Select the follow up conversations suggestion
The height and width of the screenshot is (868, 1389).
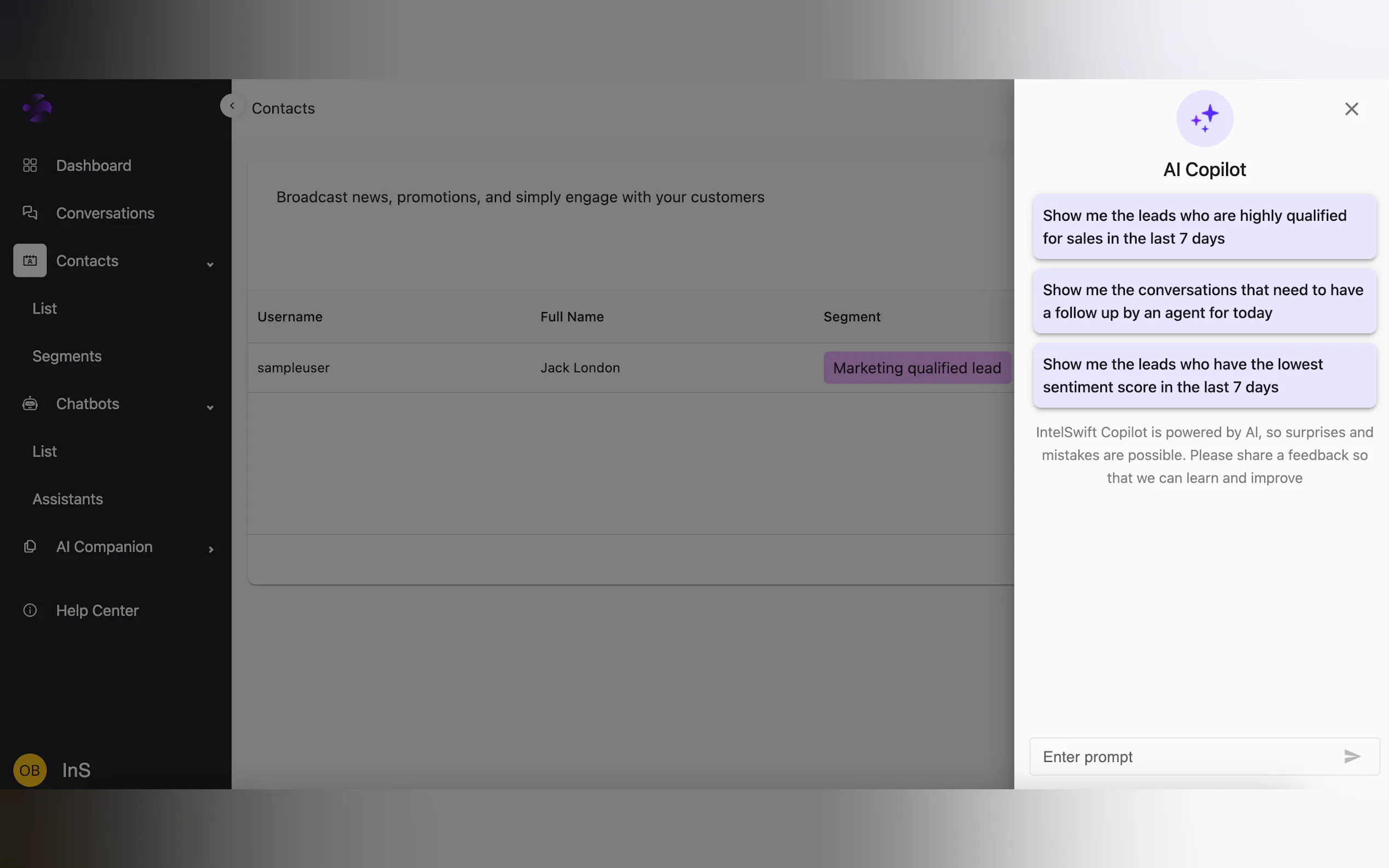coord(1204,301)
